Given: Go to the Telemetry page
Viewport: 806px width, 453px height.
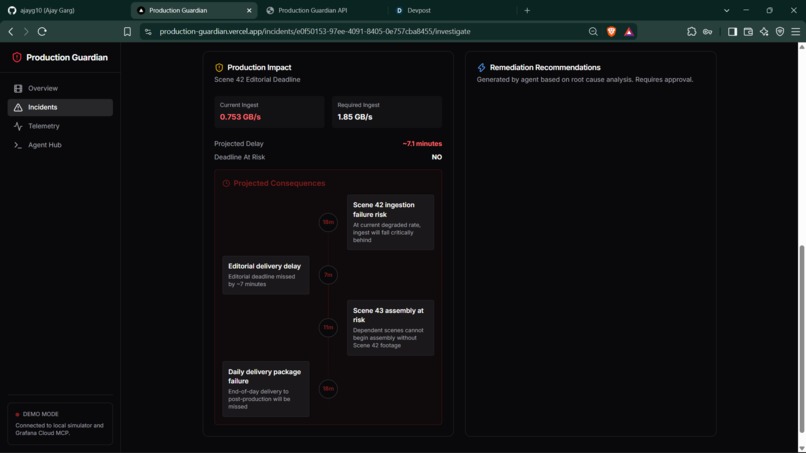Looking at the screenshot, I should [60, 126].
